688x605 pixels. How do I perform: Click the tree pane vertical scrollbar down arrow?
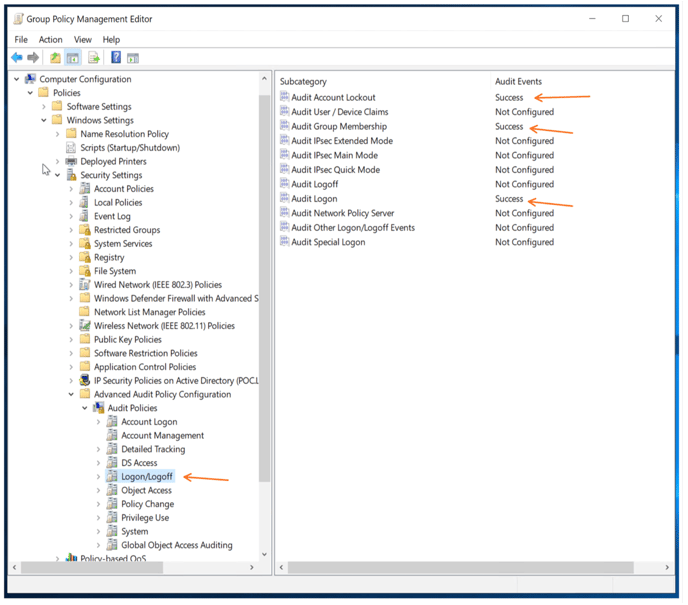click(x=265, y=554)
